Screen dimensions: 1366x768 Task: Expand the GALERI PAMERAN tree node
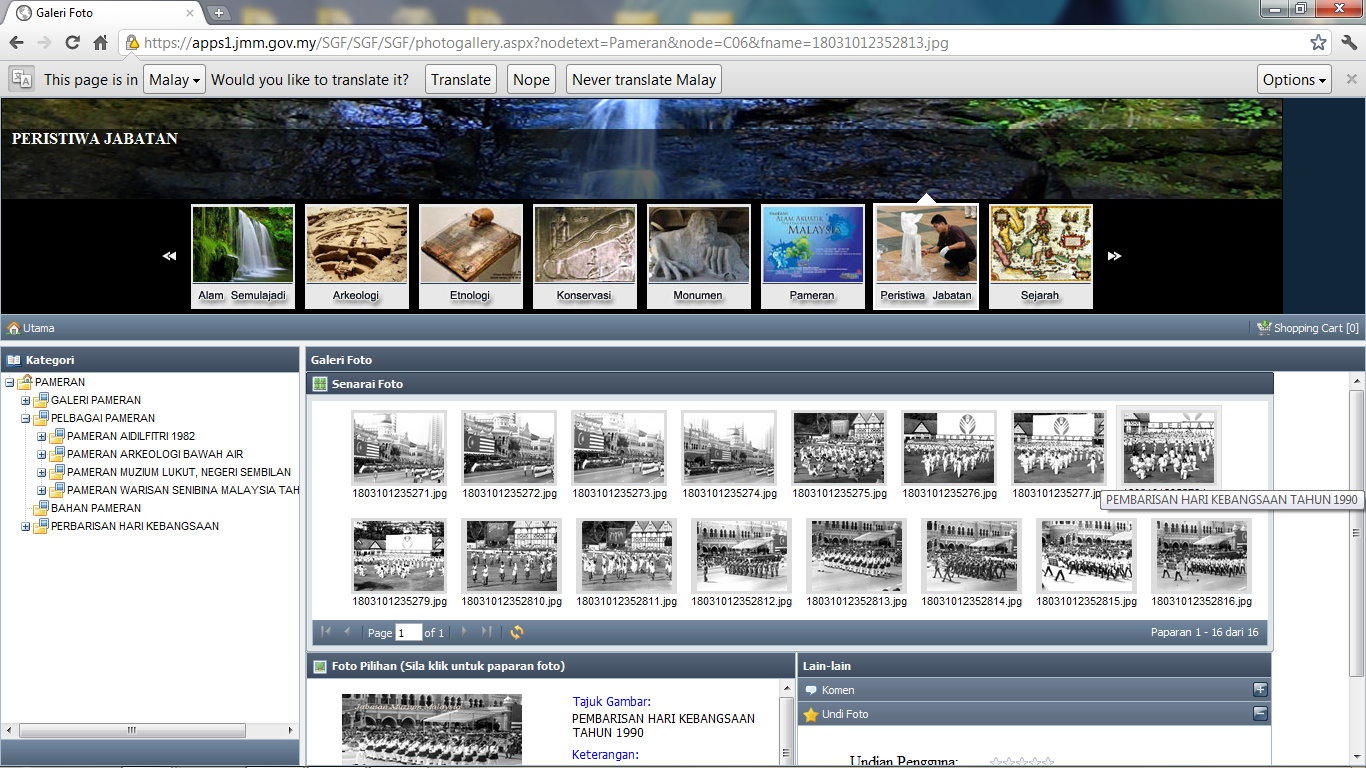[26, 400]
